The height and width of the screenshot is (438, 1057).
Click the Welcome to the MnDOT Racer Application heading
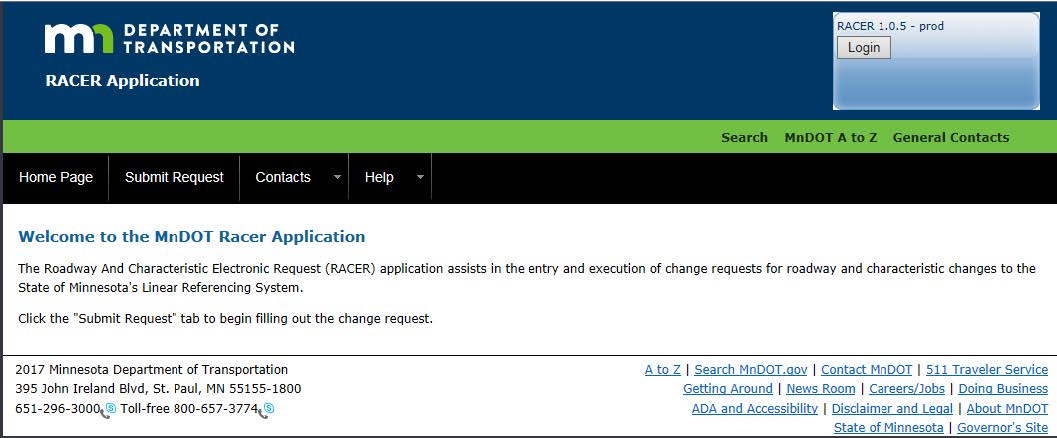192,237
